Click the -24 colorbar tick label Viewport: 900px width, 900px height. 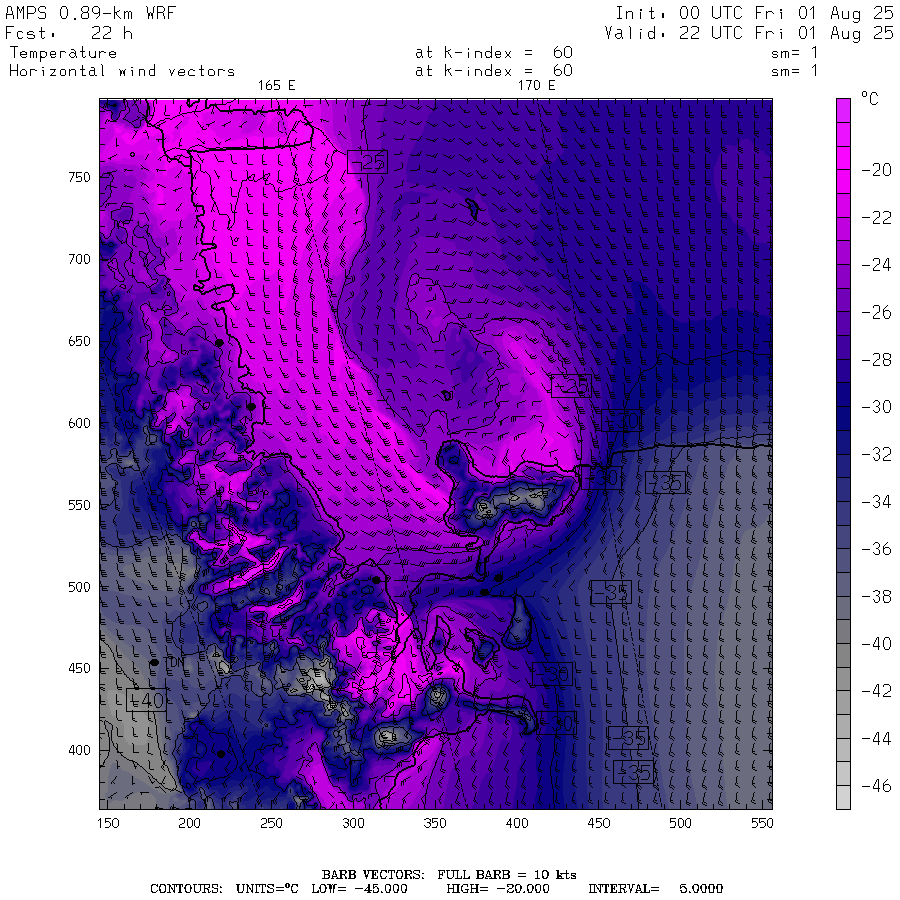point(876,265)
